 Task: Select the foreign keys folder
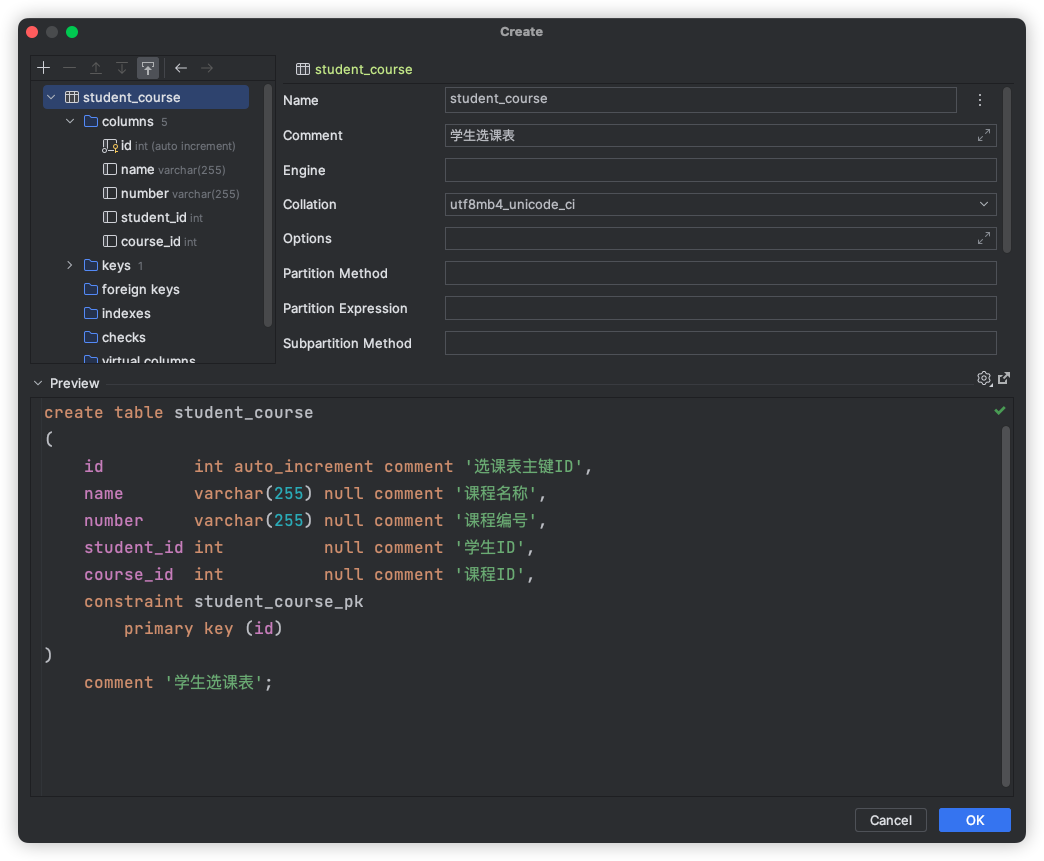click(140, 289)
